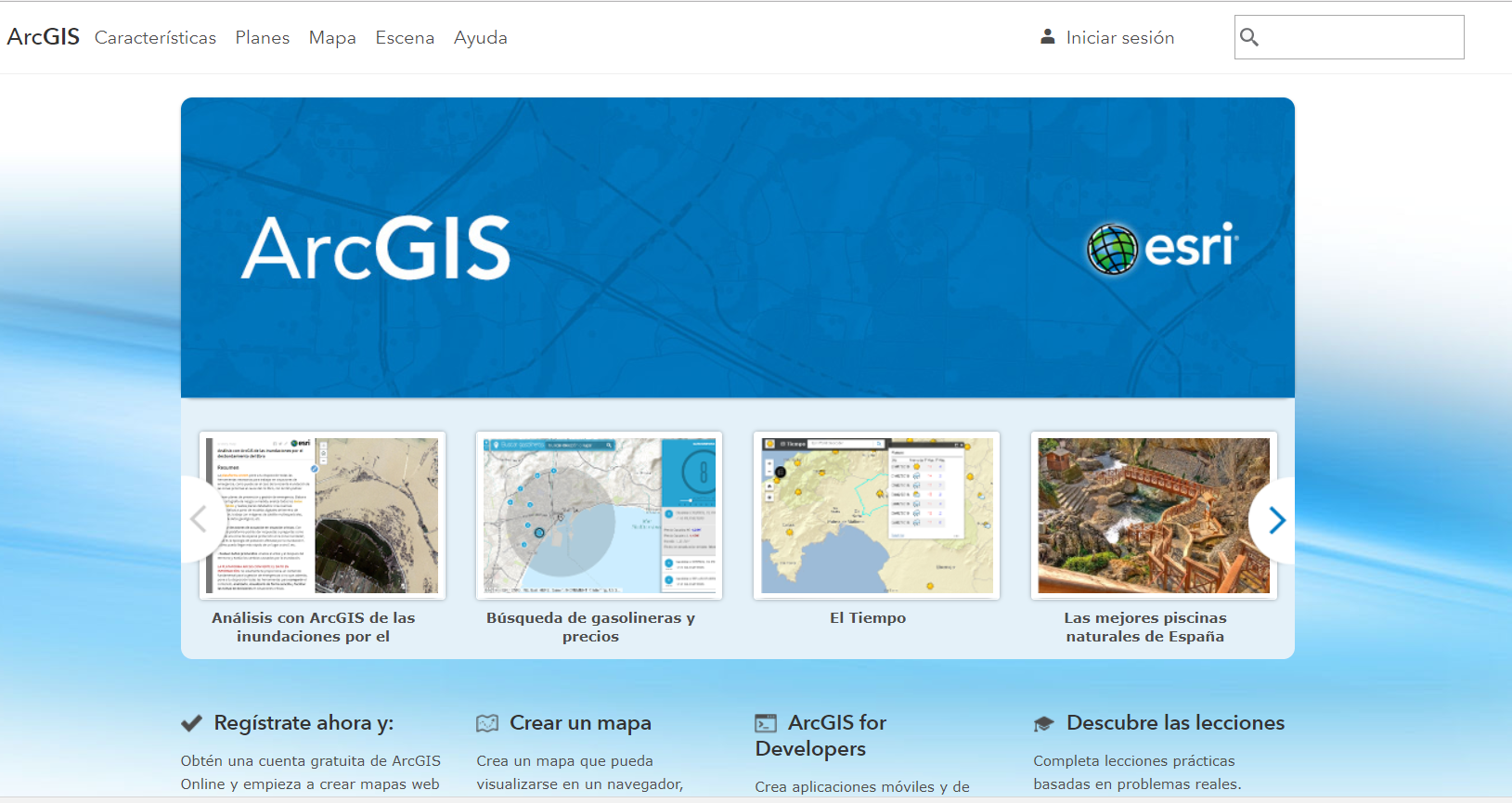1512x803 pixels.
Task: Click the console icon beside ArcGIS for Developers
Action: tap(766, 723)
